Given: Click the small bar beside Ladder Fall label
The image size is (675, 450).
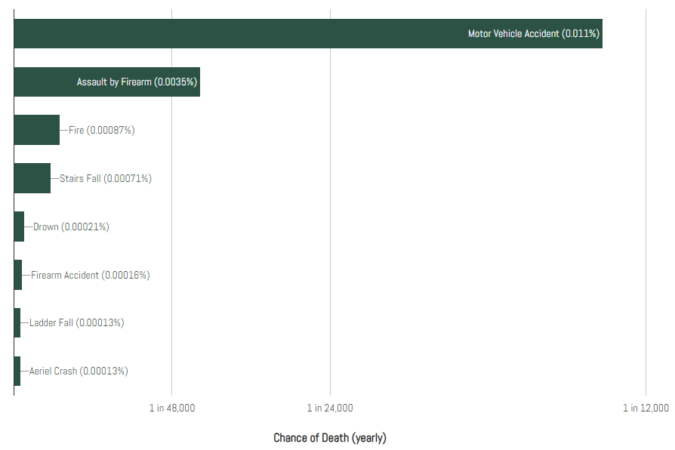Looking at the screenshot, I should point(17,323).
